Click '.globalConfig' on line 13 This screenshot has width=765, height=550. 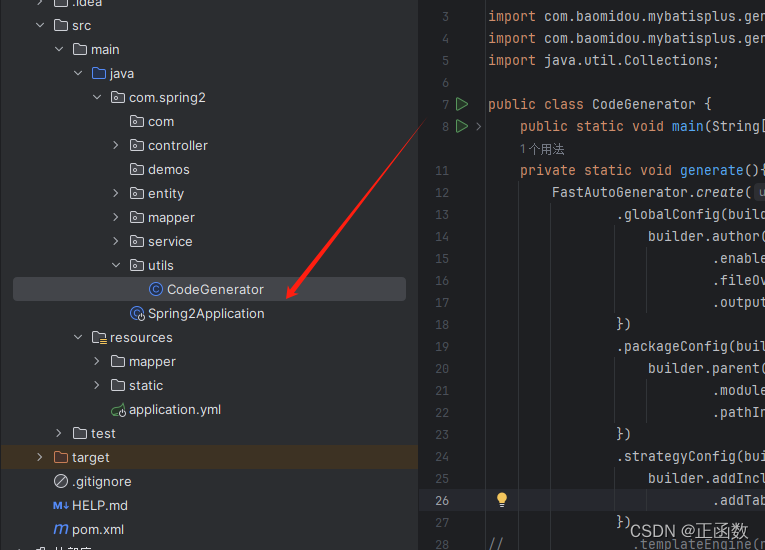click(668, 214)
